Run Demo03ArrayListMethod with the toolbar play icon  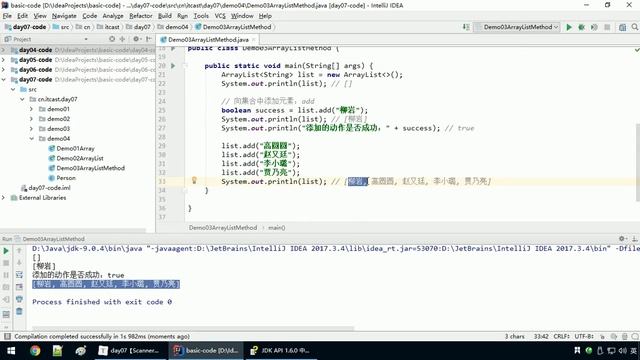coord(569,27)
